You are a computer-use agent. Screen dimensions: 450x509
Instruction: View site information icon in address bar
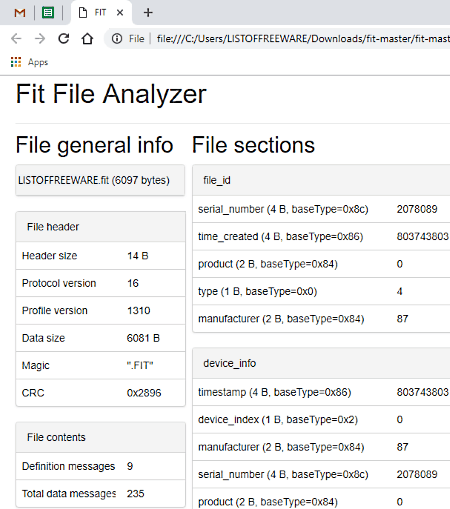(x=117, y=39)
